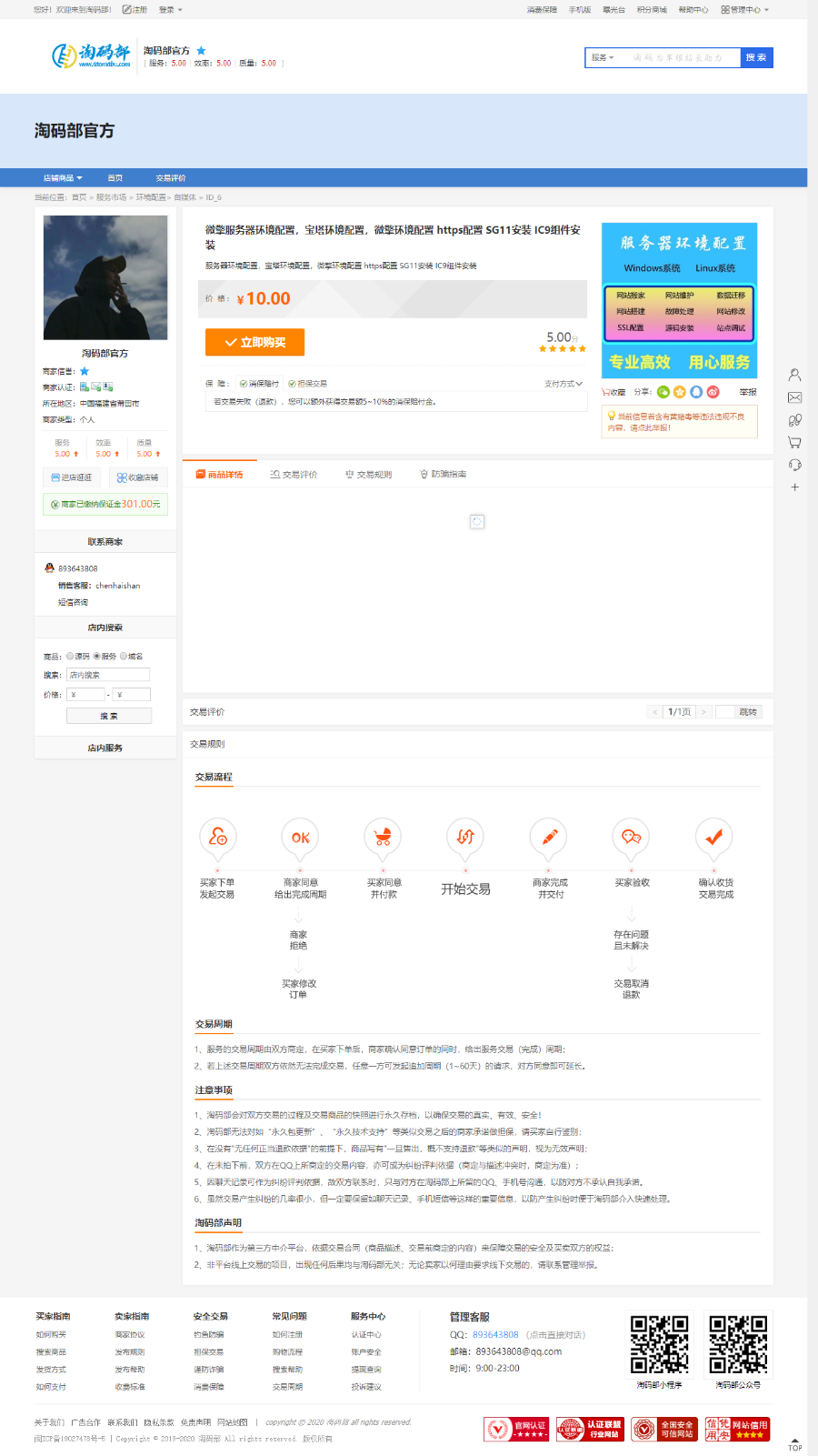
Task: Select the 域名 radio button
Action: [x=124, y=656]
